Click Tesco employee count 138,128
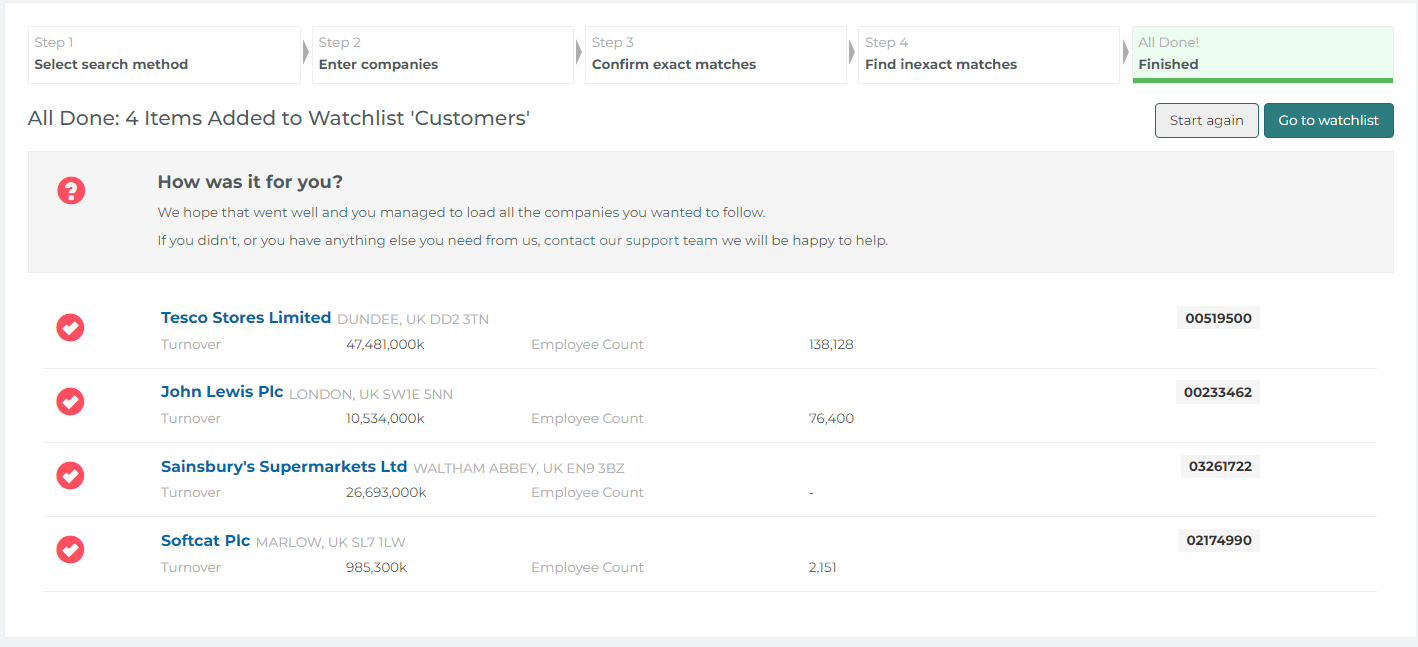 (x=831, y=344)
